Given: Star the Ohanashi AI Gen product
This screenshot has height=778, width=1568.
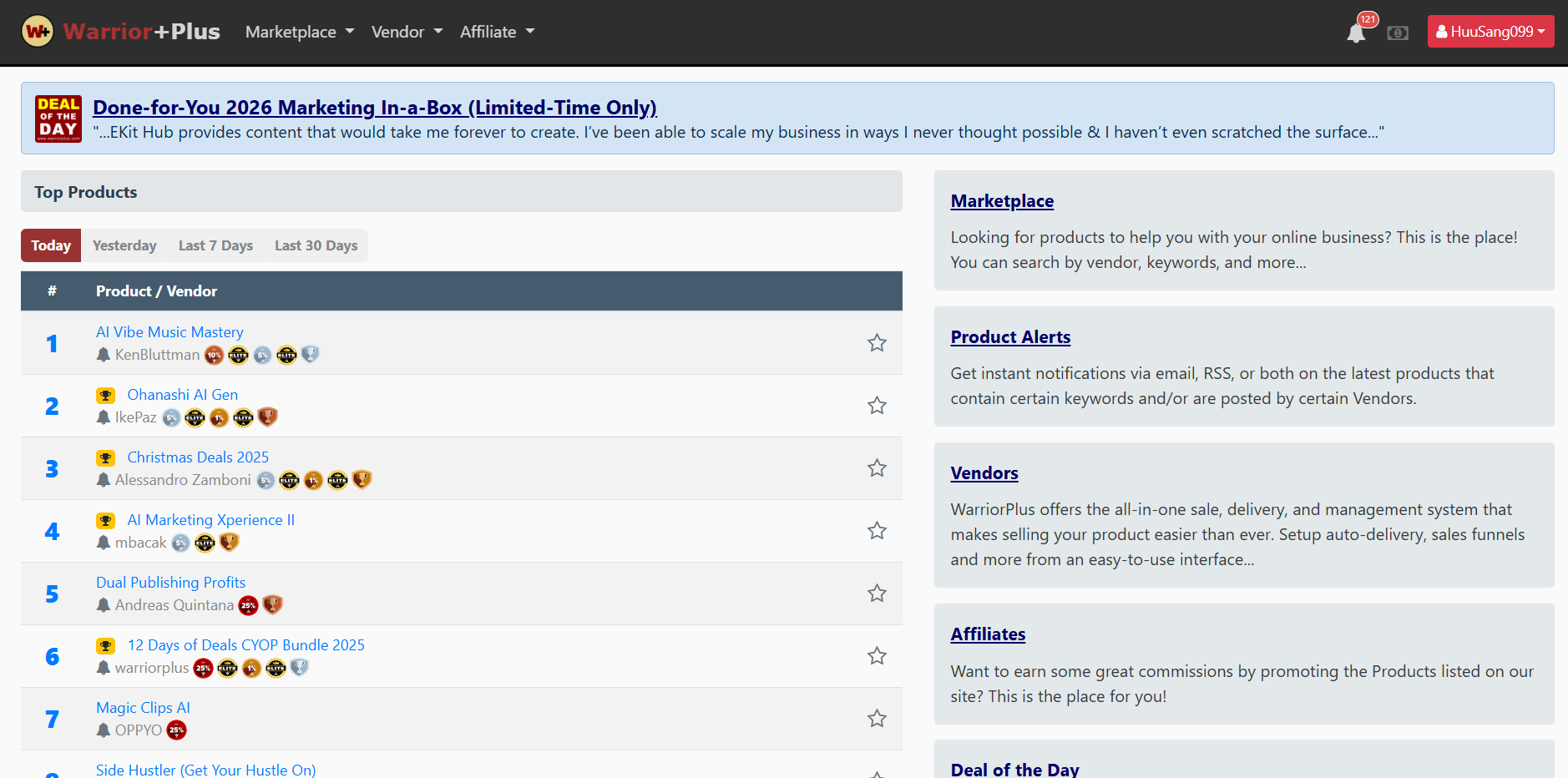Looking at the screenshot, I should (x=877, y=406).
